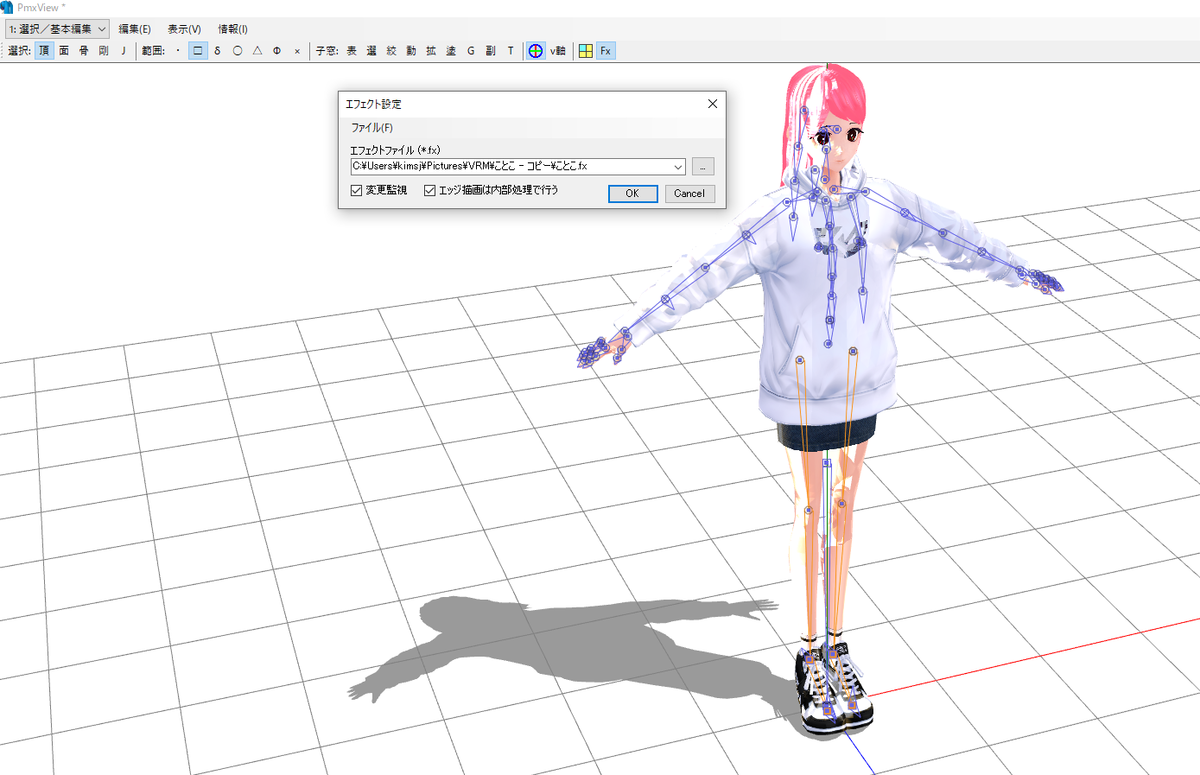Viewport: 1200px width, 775px height.
Task: Toggle the v軸 toolbar button
Action: pos(558,50)
